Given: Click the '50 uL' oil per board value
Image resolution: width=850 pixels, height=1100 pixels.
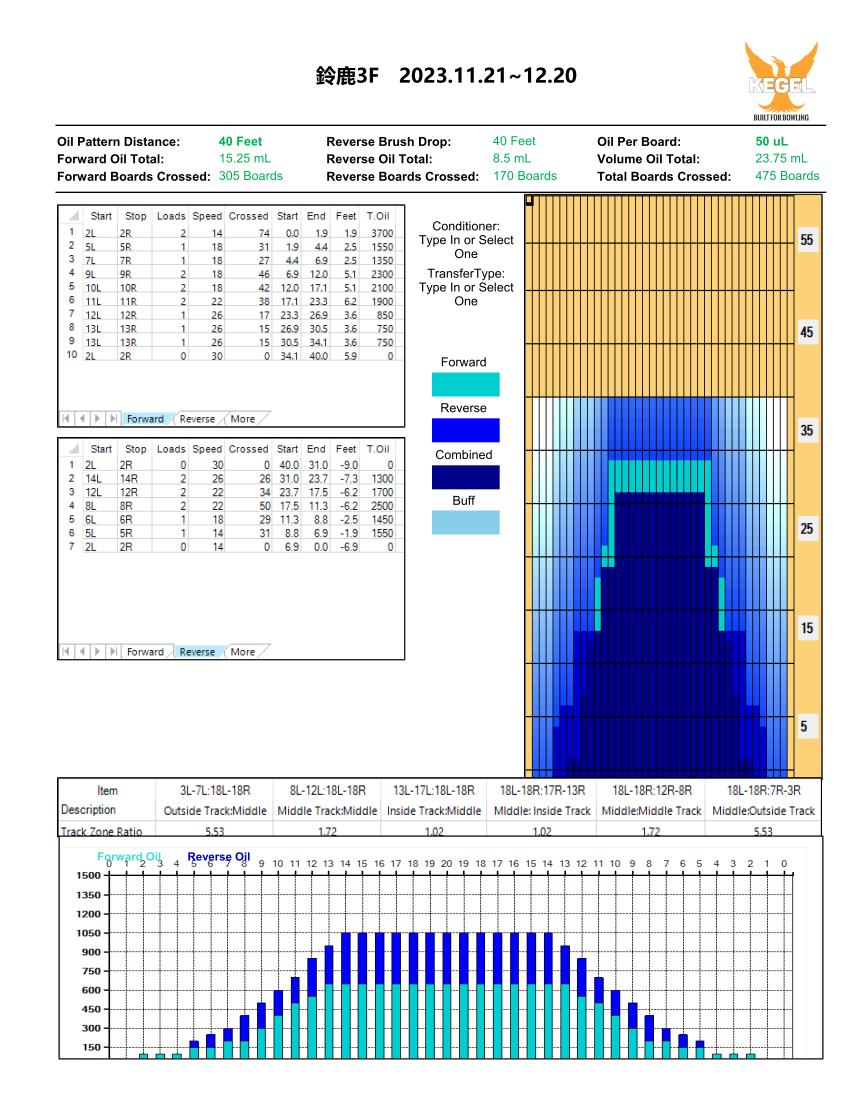Looking at the screenshot, I should 771,142.
